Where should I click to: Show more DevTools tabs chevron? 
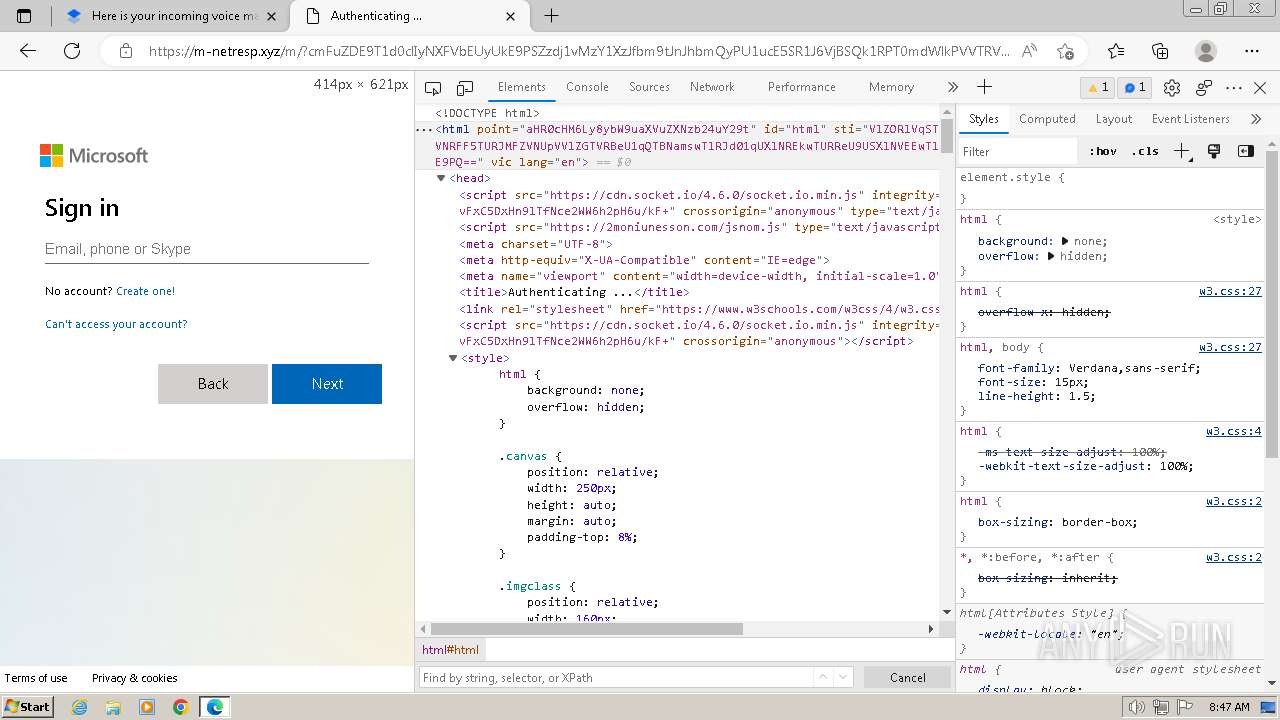point(952,87)
